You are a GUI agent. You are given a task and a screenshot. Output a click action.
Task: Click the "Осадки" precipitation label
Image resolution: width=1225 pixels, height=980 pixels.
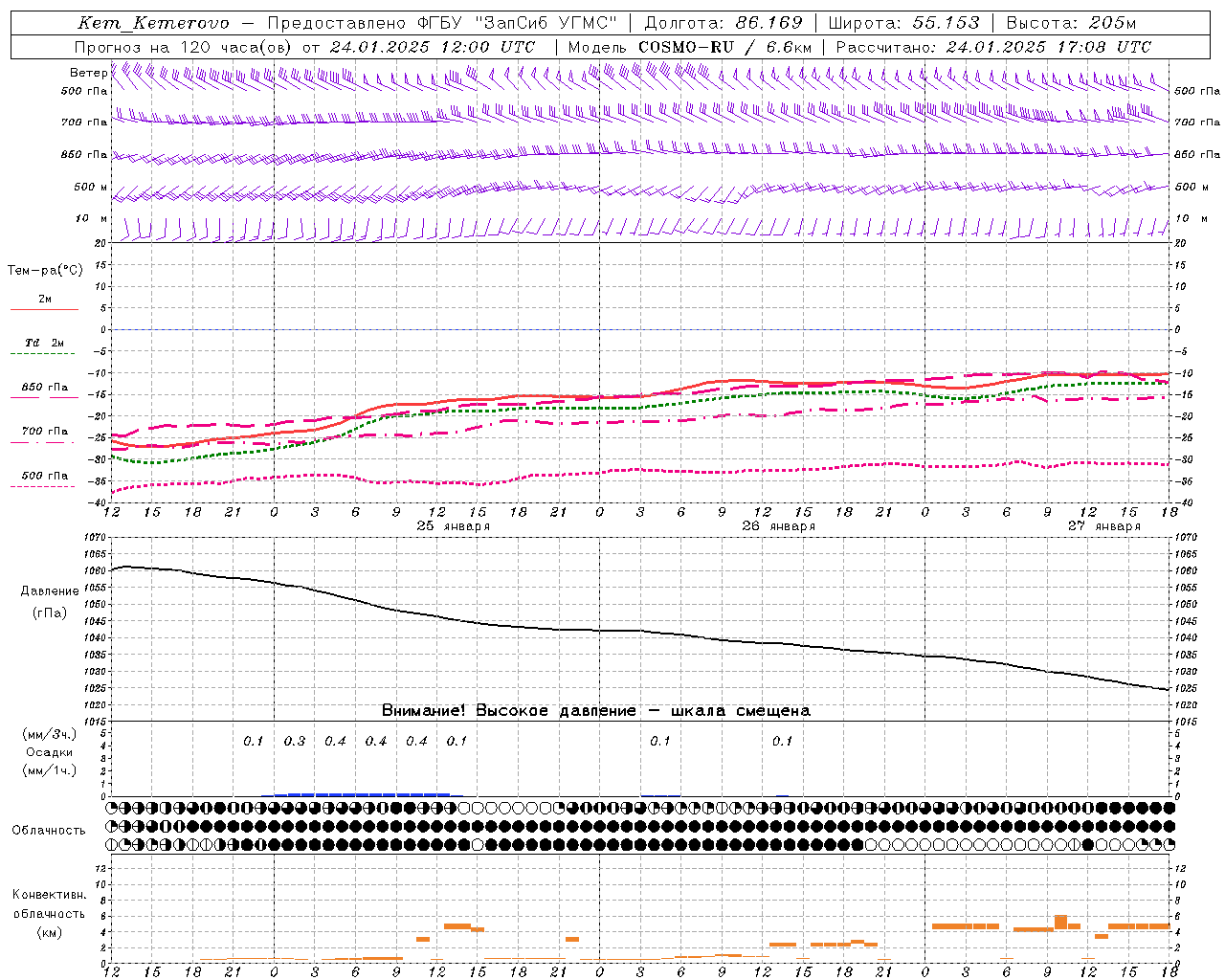[49, 752]
